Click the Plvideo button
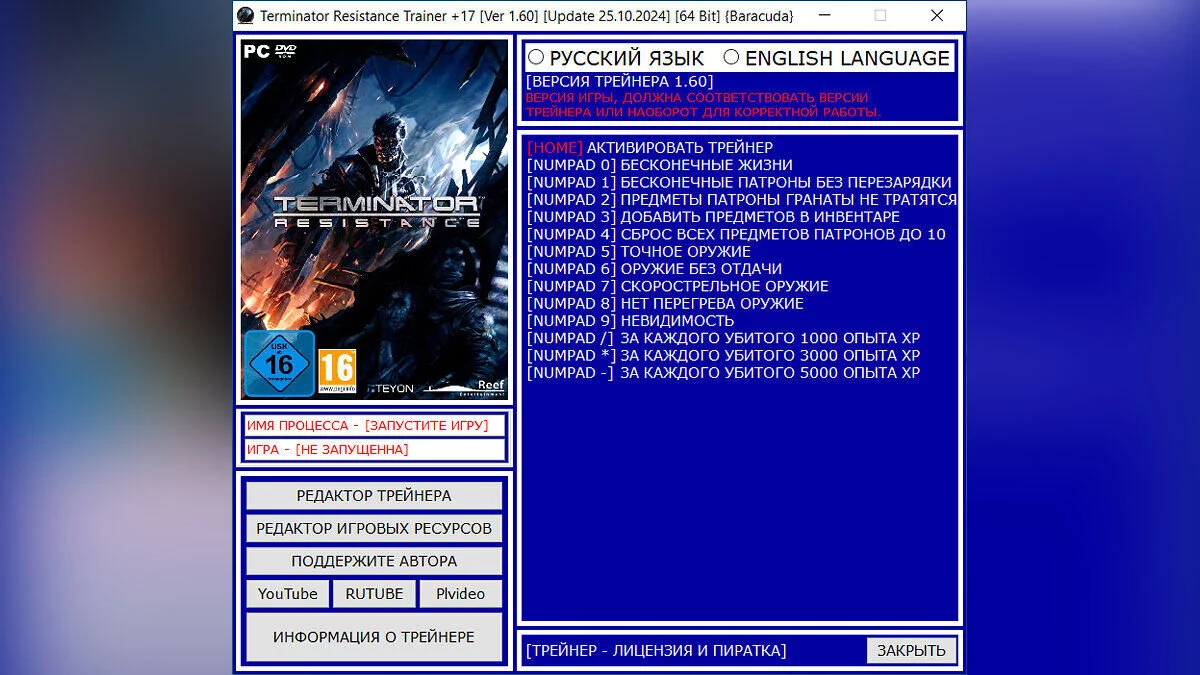 tap(460, 593)
